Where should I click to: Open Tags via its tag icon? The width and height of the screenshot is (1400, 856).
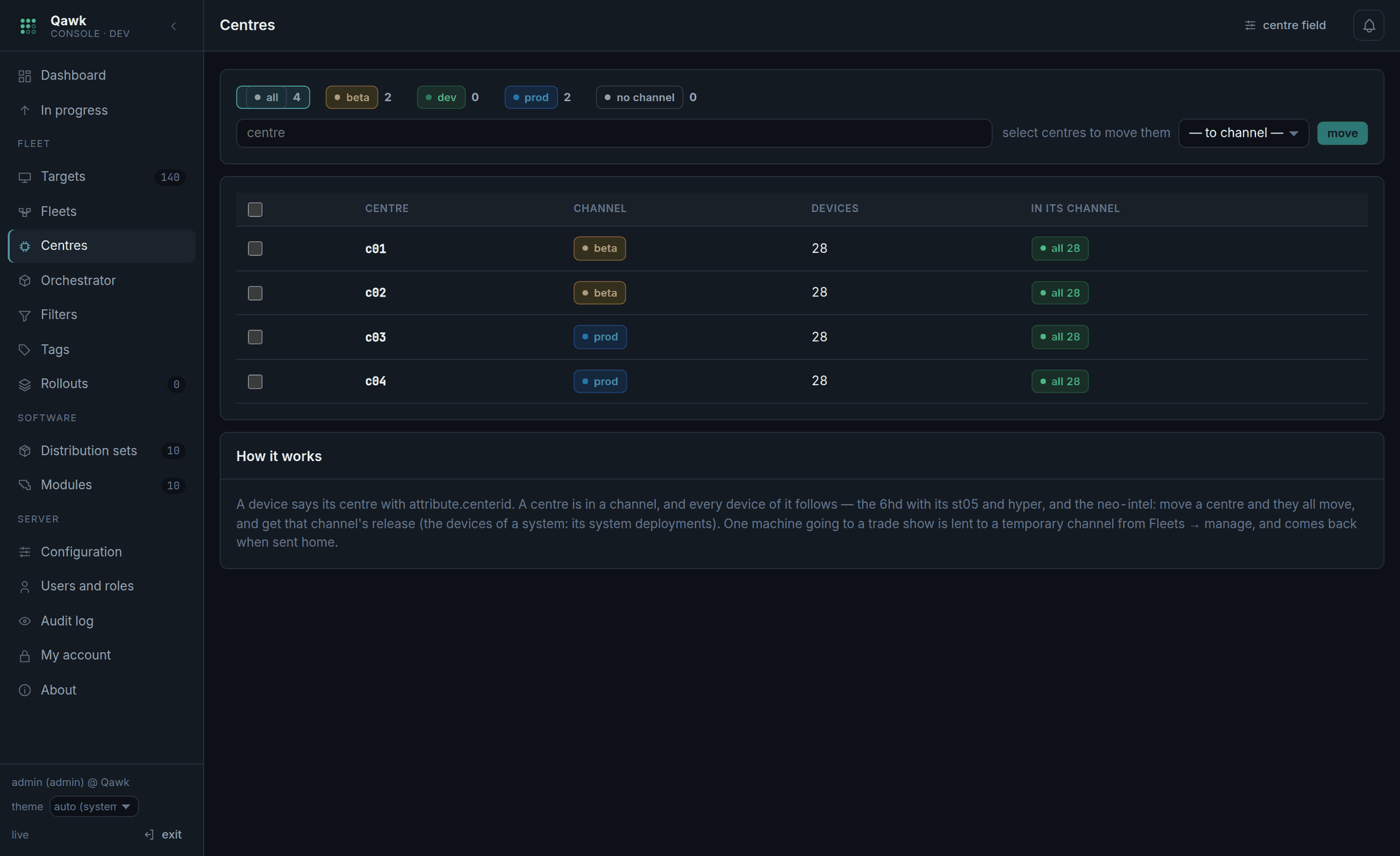pyautogui.click(x=25, y=350)
